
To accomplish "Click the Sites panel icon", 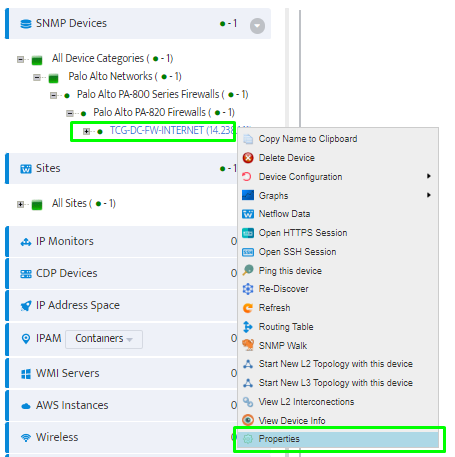I will (26, 169).
